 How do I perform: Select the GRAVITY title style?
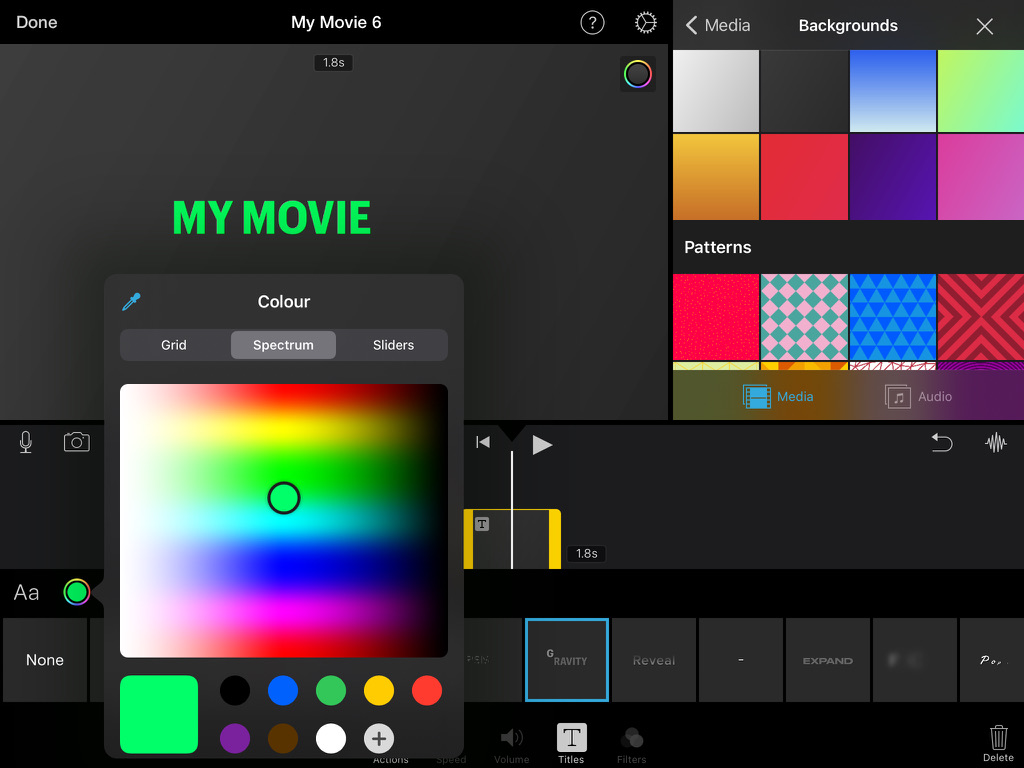pos(566,659)
